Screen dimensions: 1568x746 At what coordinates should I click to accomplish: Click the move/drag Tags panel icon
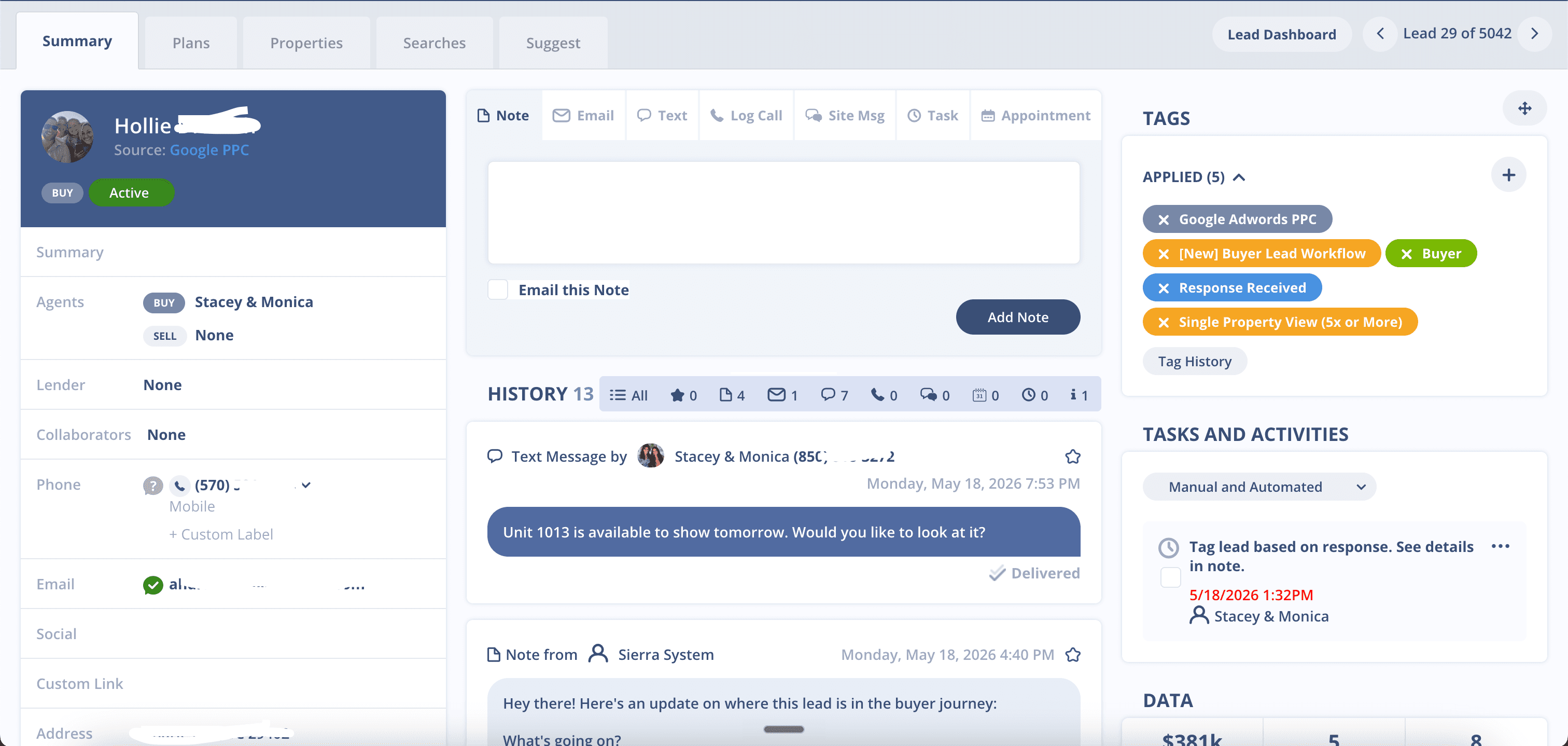click(x=1524, y=108)
